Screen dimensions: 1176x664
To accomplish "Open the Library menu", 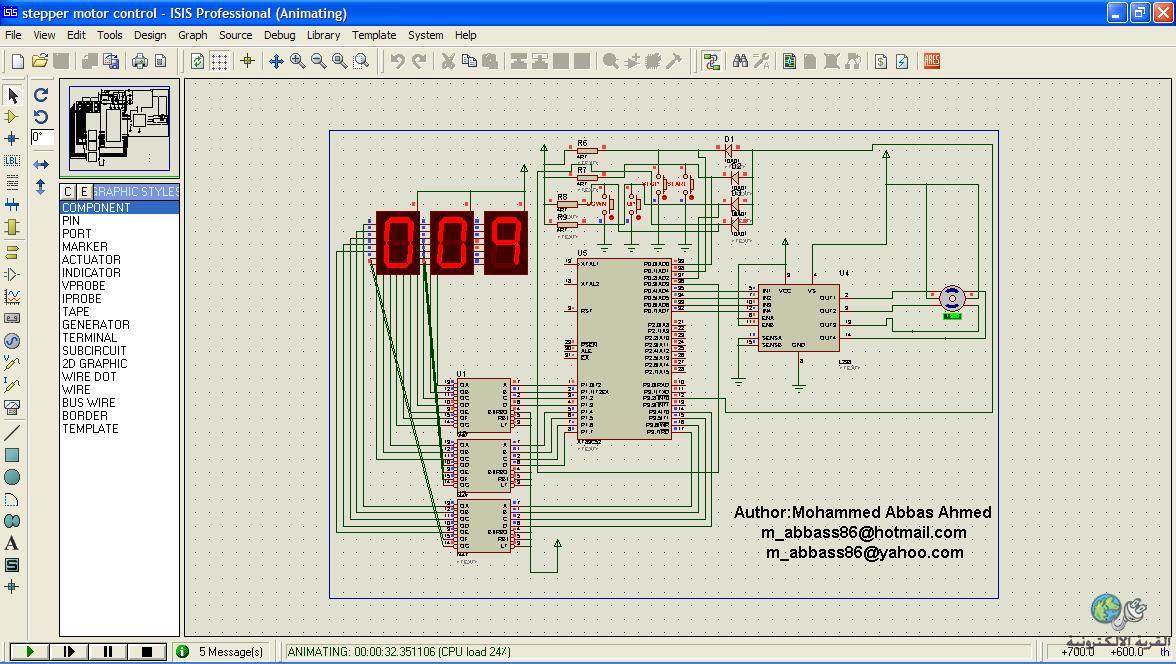I will (323, 35).
